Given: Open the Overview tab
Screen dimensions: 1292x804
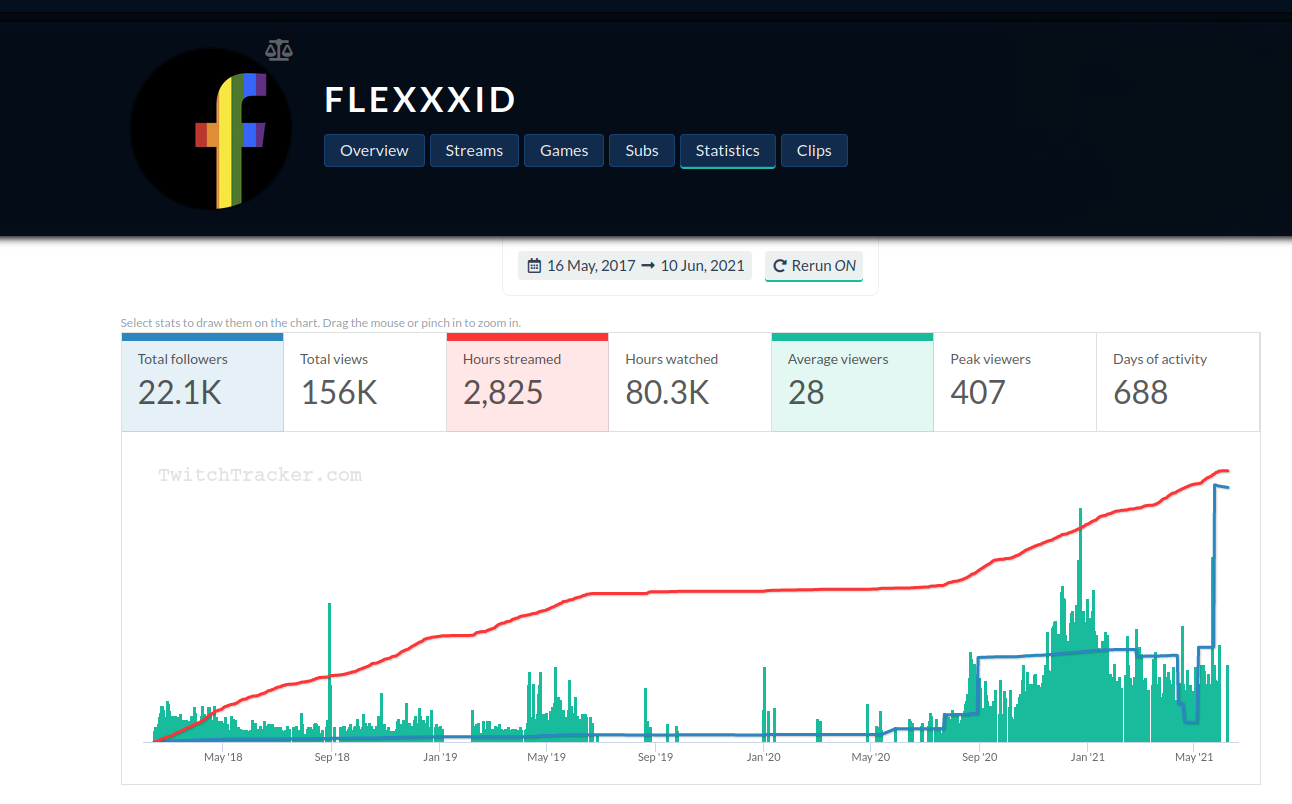Looking at the screenshot, I should [374, 151].
